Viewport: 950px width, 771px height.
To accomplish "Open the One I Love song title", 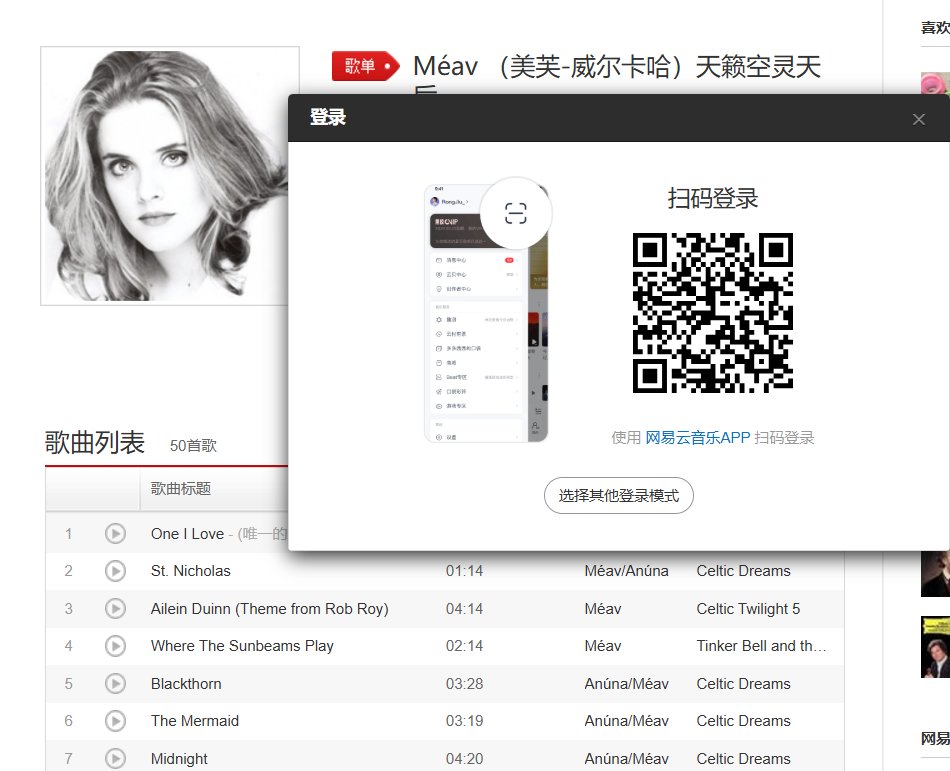I will pyautogui.click(x=187, y=534).
